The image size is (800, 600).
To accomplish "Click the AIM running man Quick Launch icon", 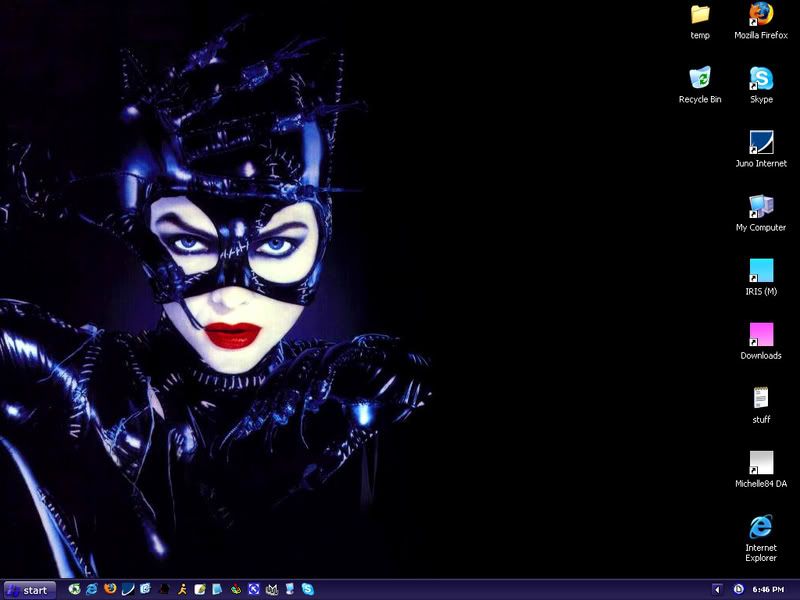I will 182,590.
